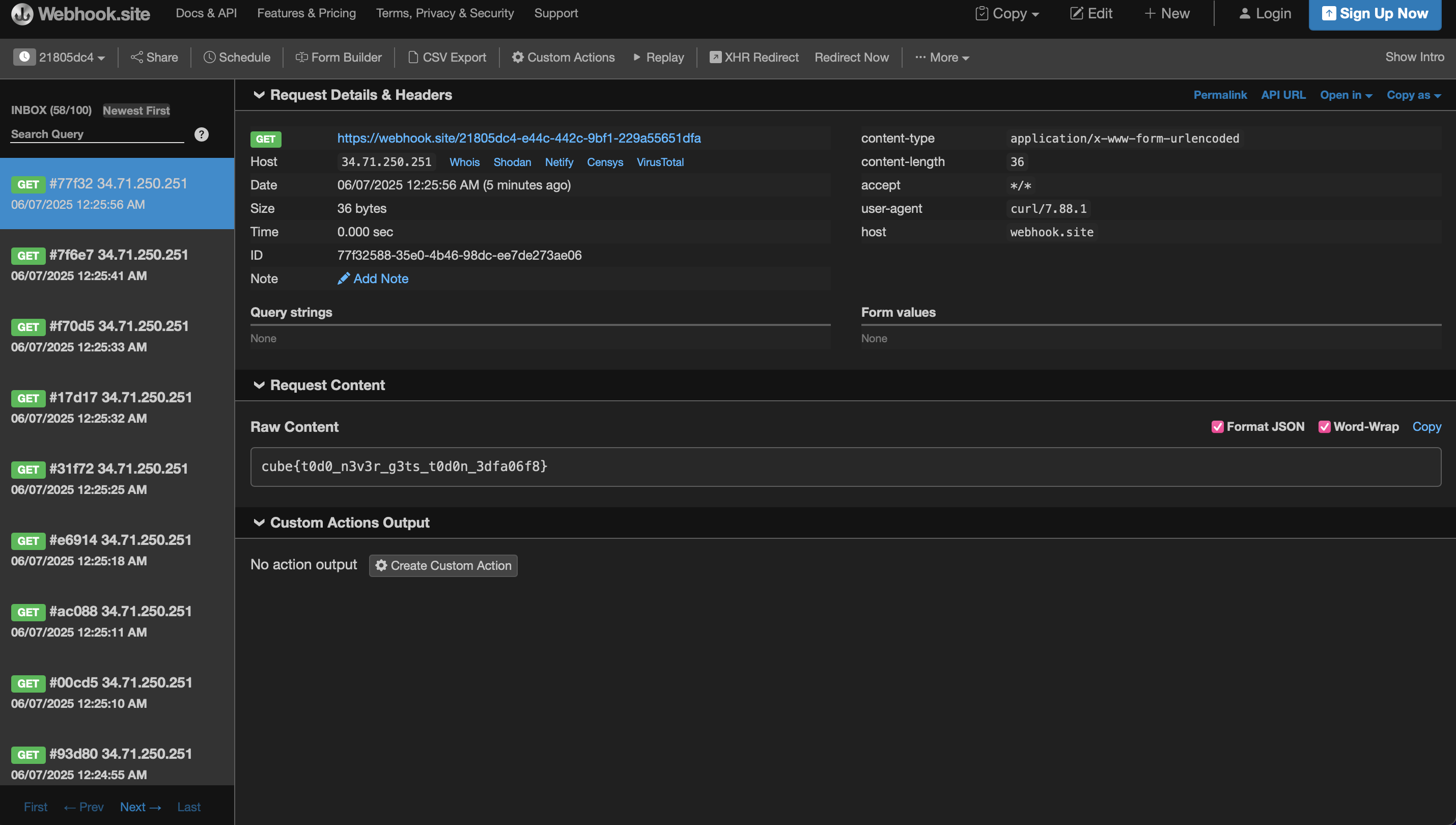This screenshot has width=1456, height=825.
Task: Click the search help question mark icon
Action: click(x=201, y=134)
